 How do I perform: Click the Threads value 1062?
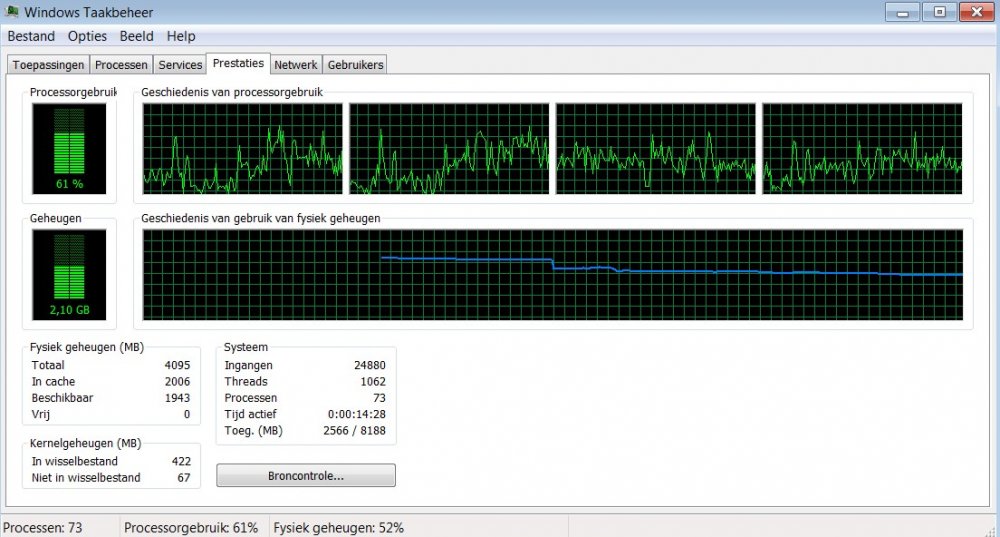coord(373,381)
